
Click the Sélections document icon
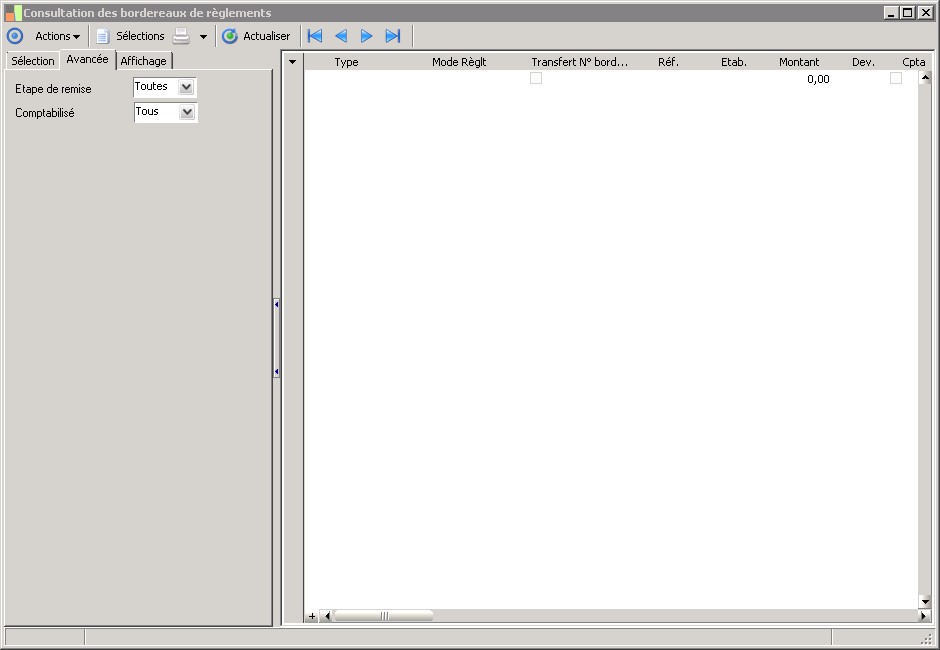[102, 36]
